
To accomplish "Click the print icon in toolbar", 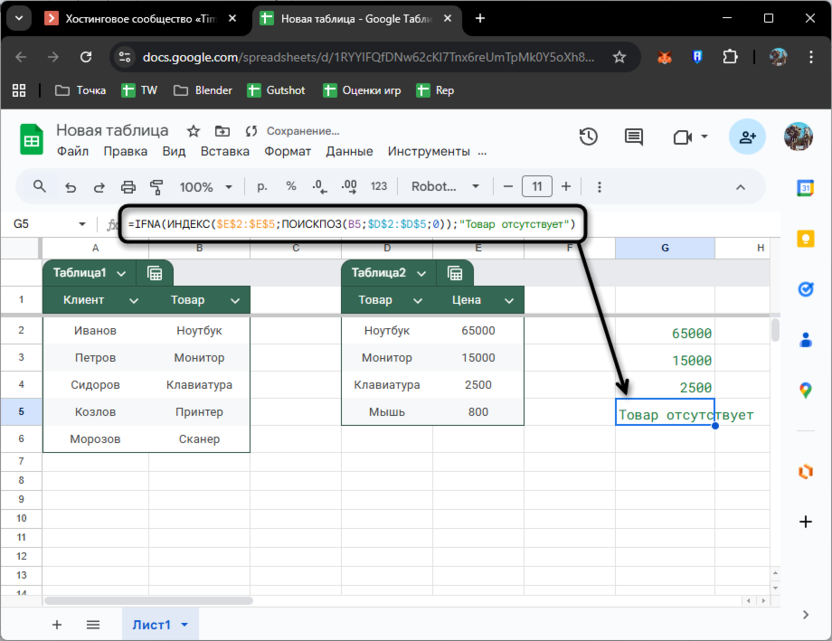I will coord(128,187).
